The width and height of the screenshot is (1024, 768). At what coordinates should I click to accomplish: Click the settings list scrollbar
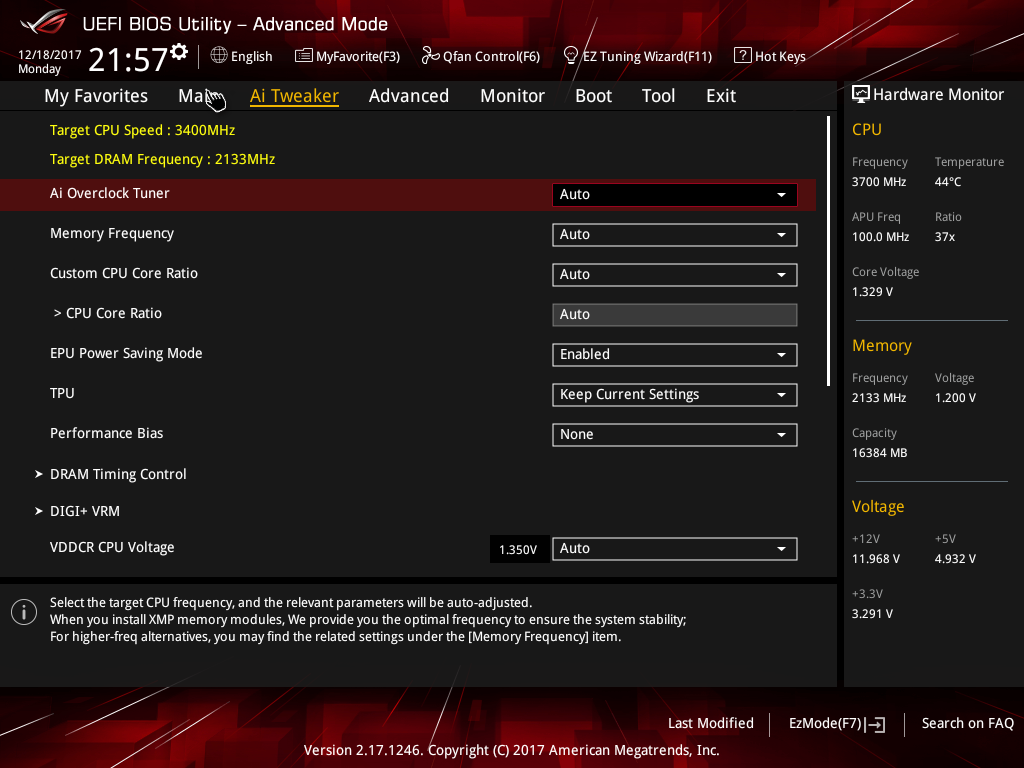(828, 251)
